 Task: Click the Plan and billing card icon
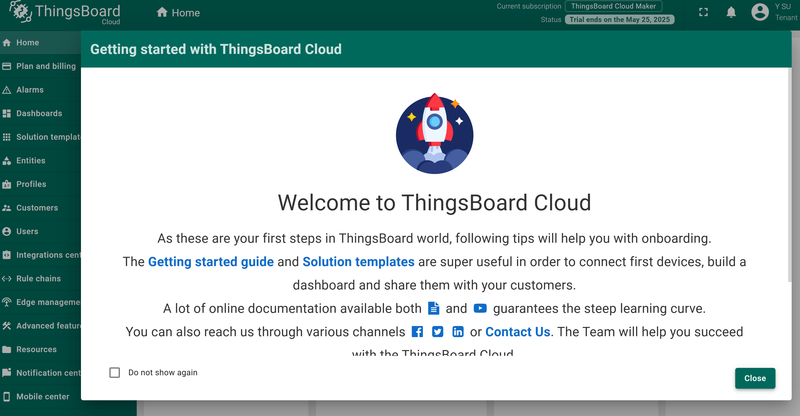coord(7,66)
